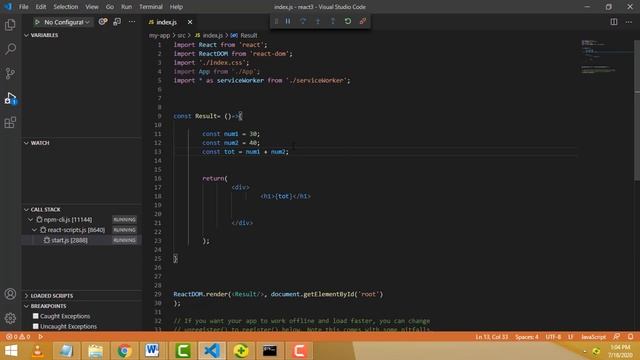Open command prompt window from taskbar
Viewport: 640px width, 360px height.
tap(269, 351)
